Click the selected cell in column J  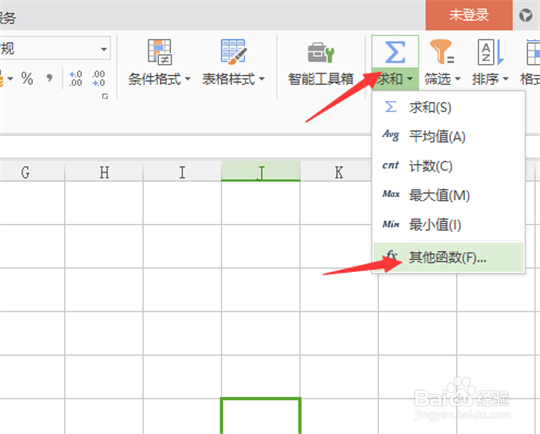(x=261, y=416)
